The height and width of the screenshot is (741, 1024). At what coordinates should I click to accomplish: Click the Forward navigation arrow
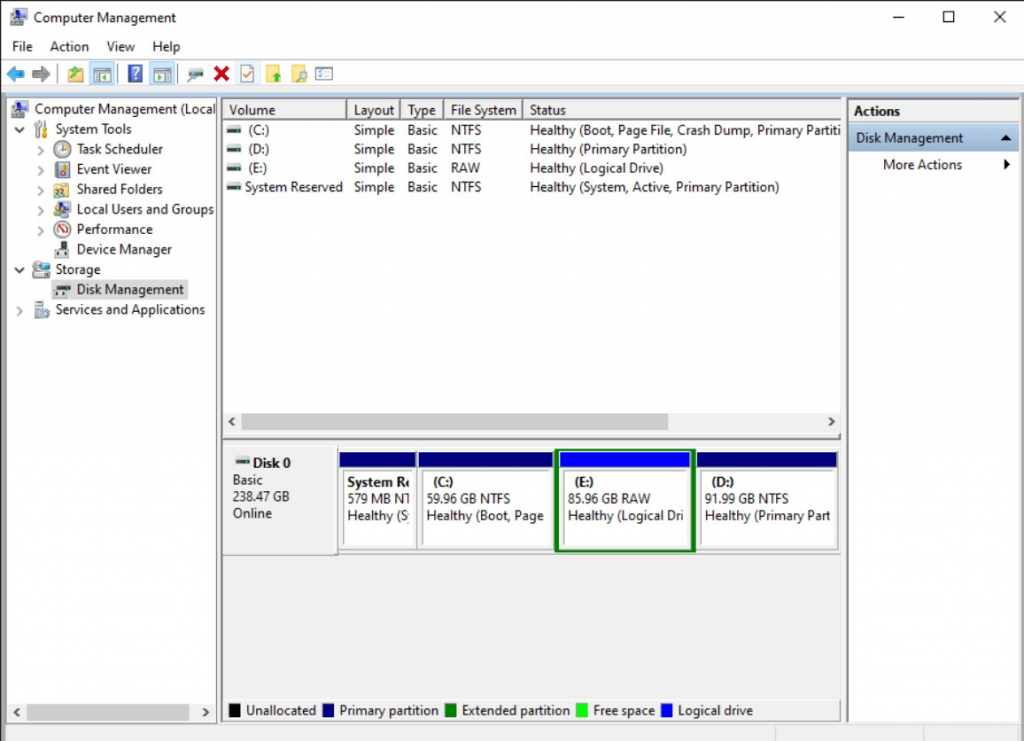(39, 73)
